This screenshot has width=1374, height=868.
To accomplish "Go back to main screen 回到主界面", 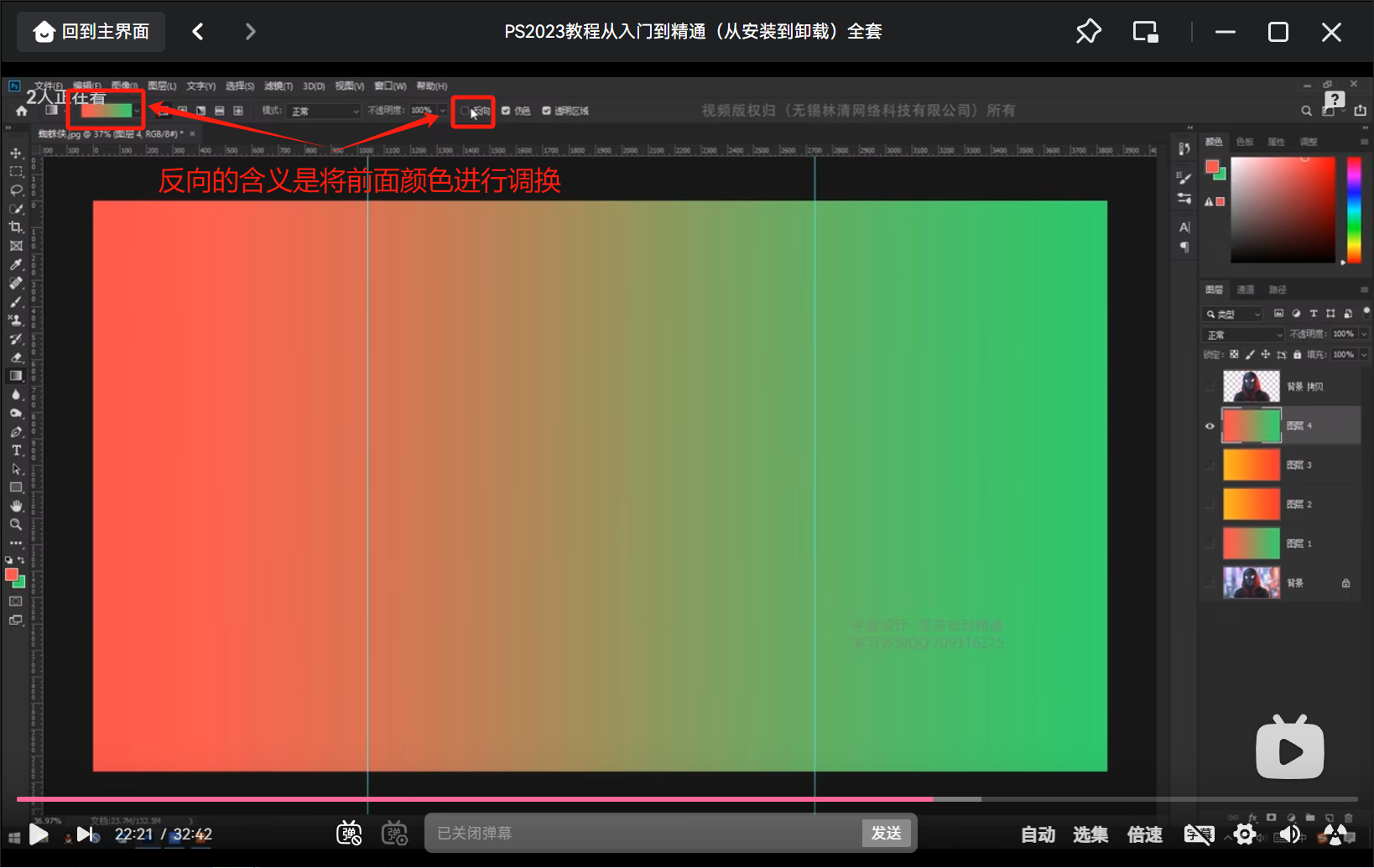I will click(x=91, y=32).
